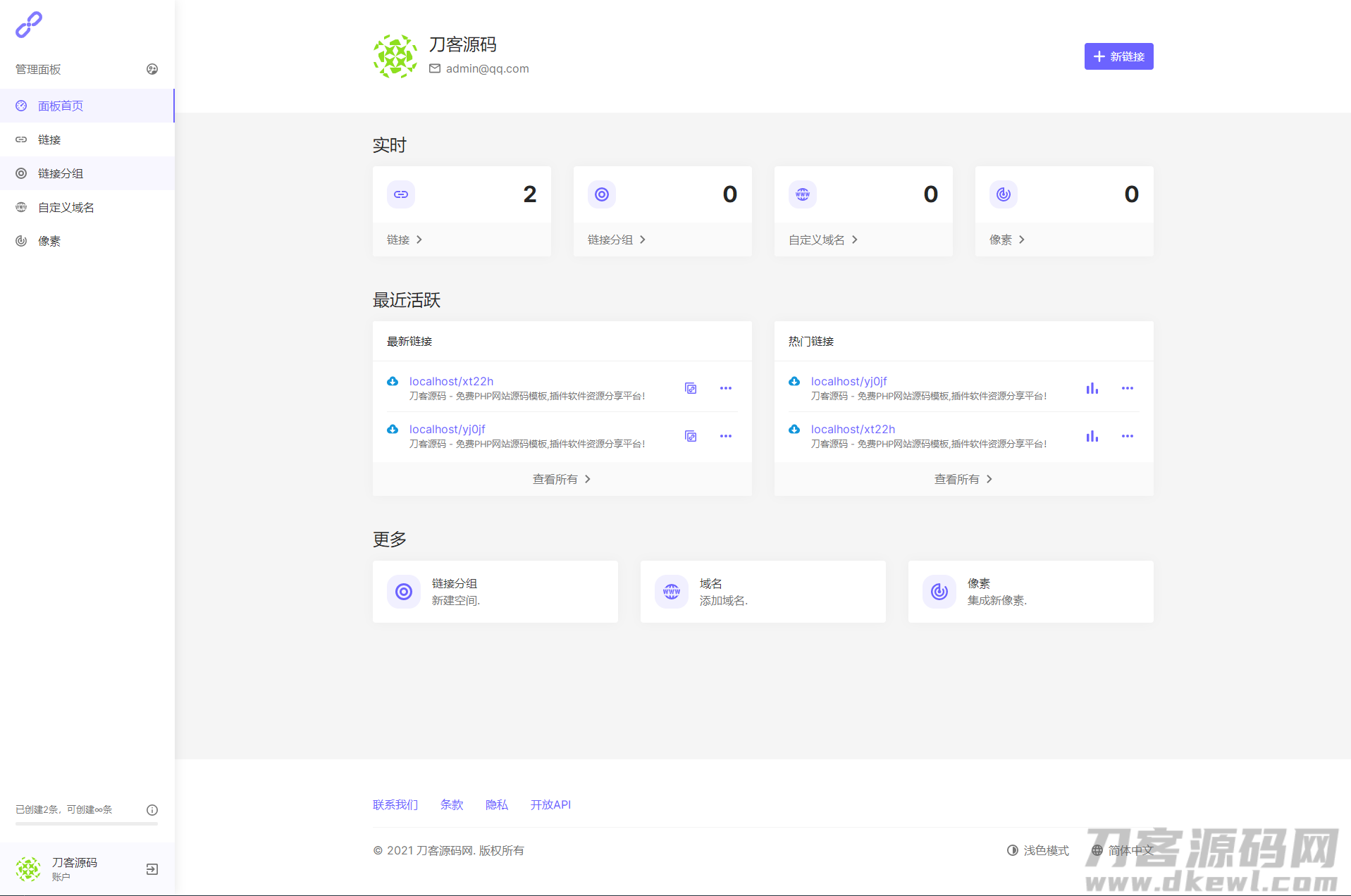The width and height of the screenshot is (1351, 896).
Task: Expand 查看所有 under 最新链接
Action: [x=562, y=479]
